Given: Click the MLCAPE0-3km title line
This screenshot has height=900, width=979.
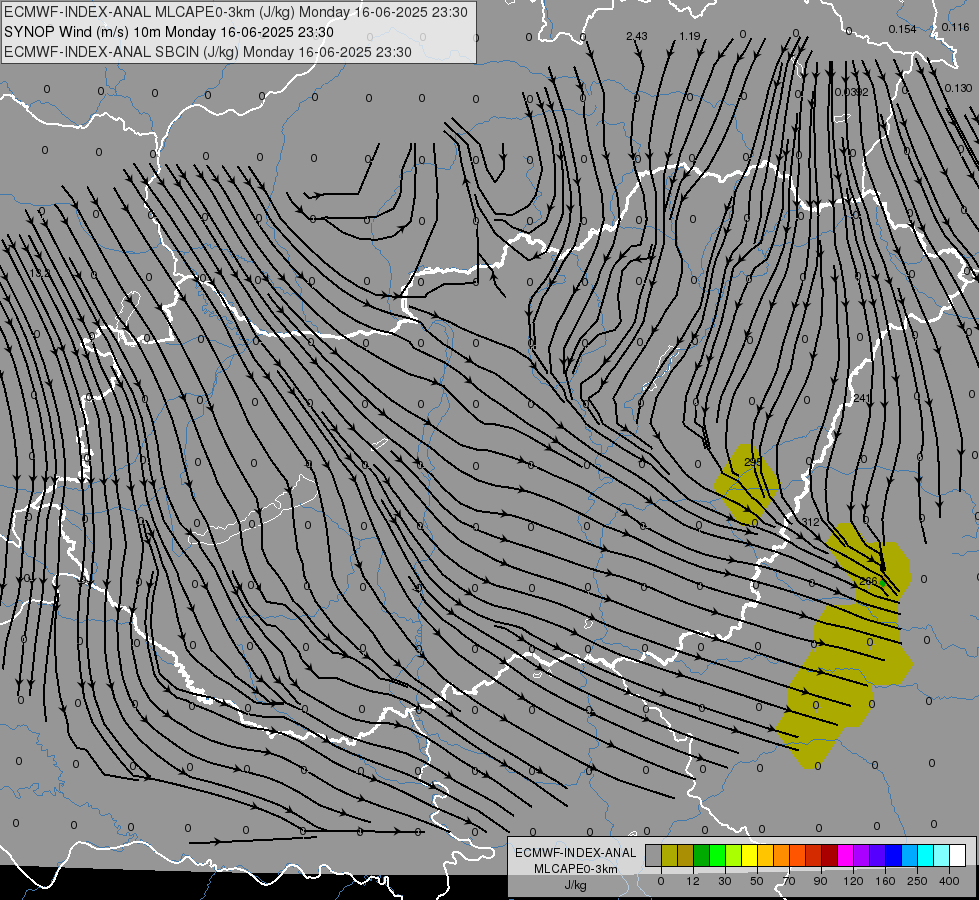Looking at the screenshot, I should click(x=235, y=12).
